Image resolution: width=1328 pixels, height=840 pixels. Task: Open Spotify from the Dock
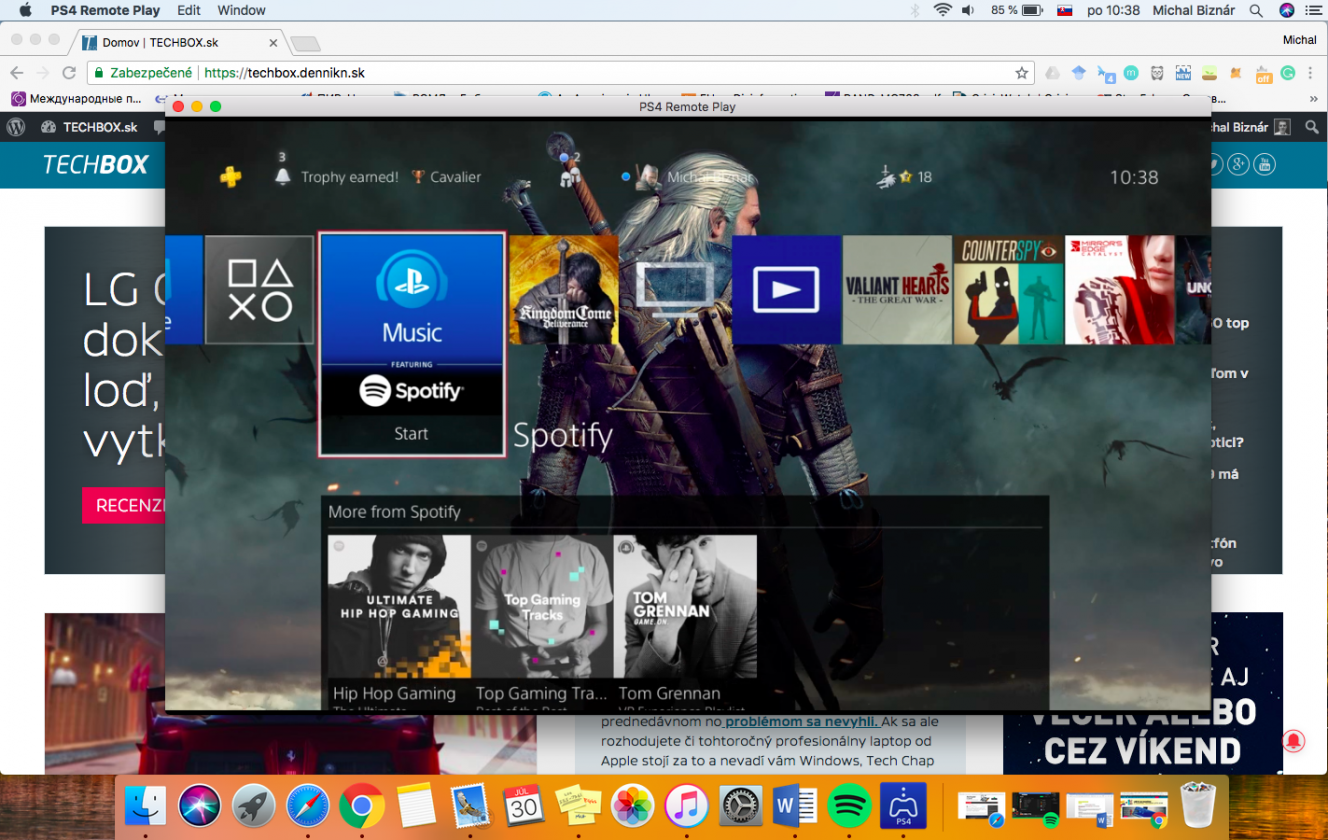click(x=849, y=805)
